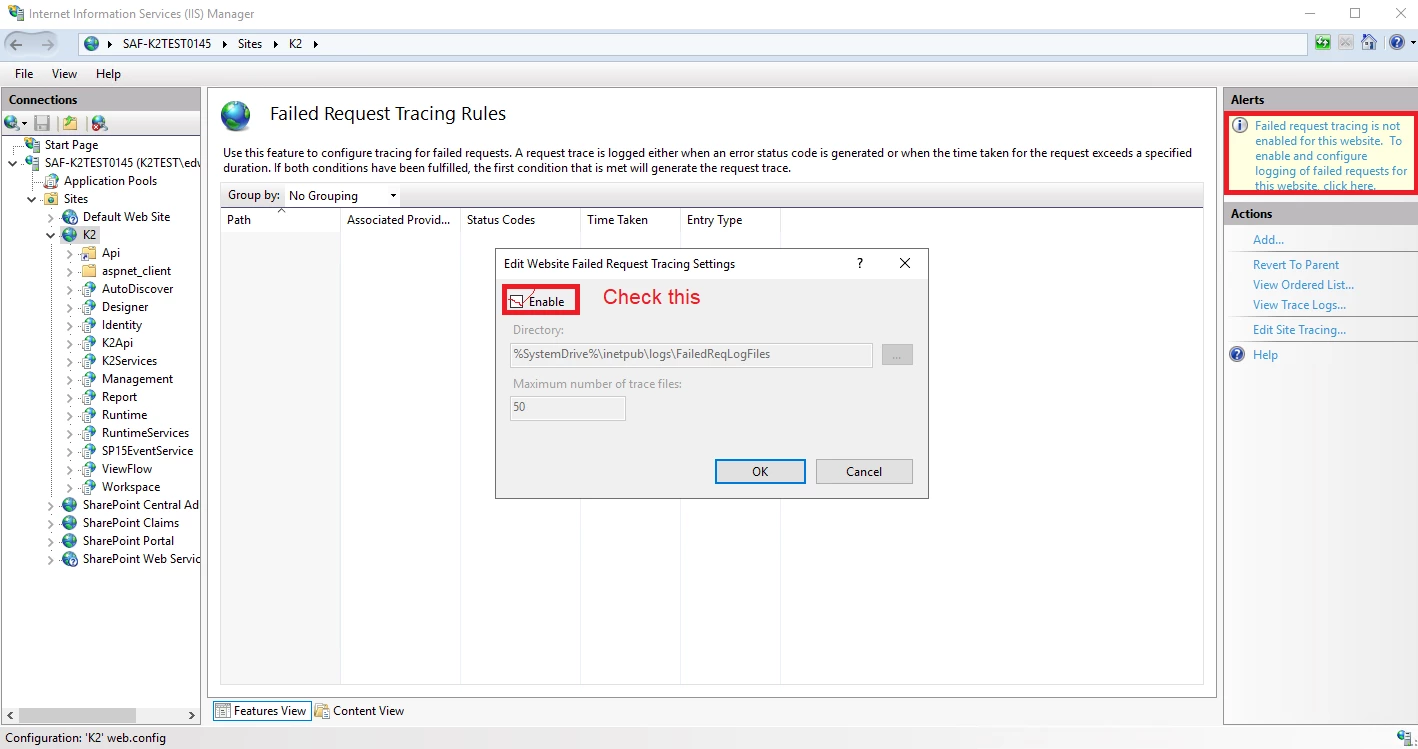Select the K2Api application icon
The image size is (1418, 749).
[89, 343]
